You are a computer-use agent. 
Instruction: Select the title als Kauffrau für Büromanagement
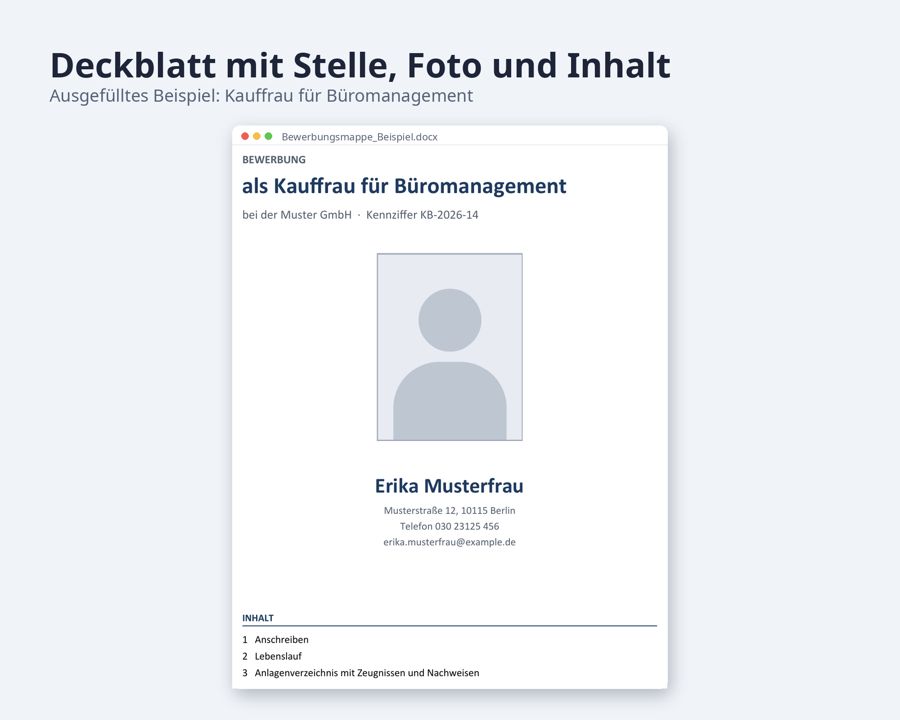[404, 186]
